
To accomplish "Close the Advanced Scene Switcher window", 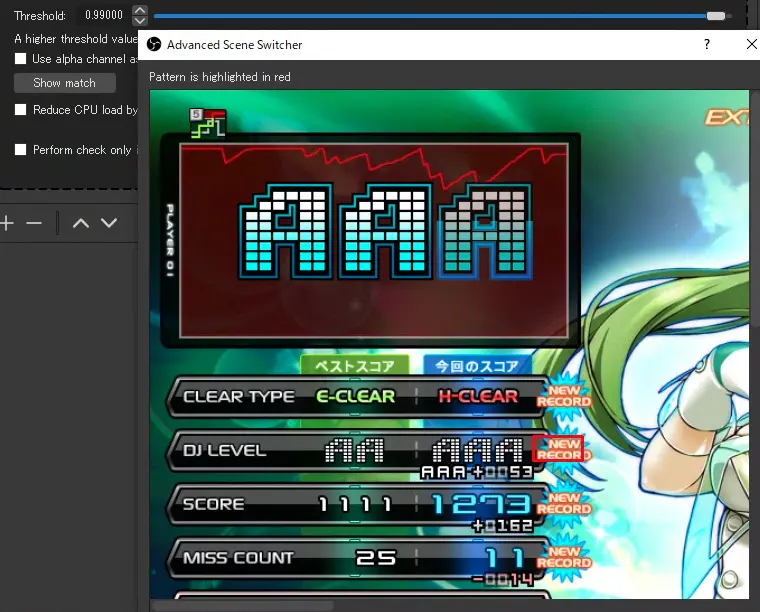I will [752, 45].
